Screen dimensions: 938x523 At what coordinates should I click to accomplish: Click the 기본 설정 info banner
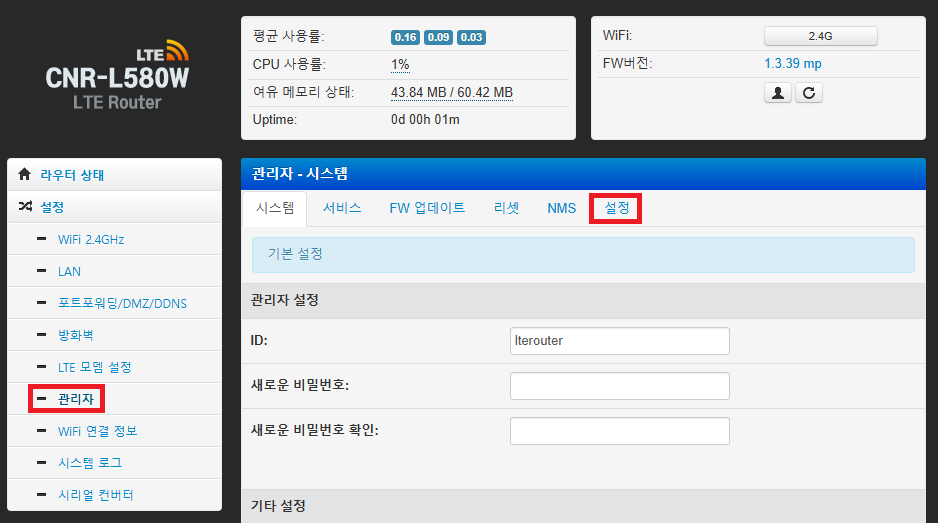click(583, 255)
